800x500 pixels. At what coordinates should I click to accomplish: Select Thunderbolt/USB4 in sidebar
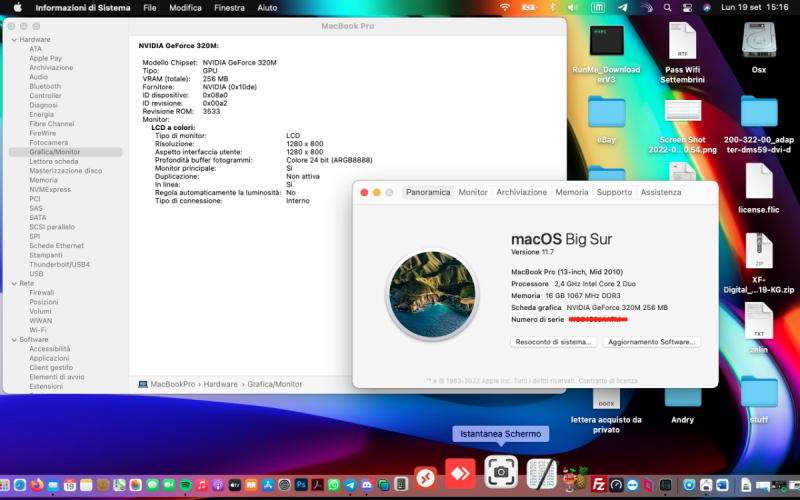coord(59,264)
